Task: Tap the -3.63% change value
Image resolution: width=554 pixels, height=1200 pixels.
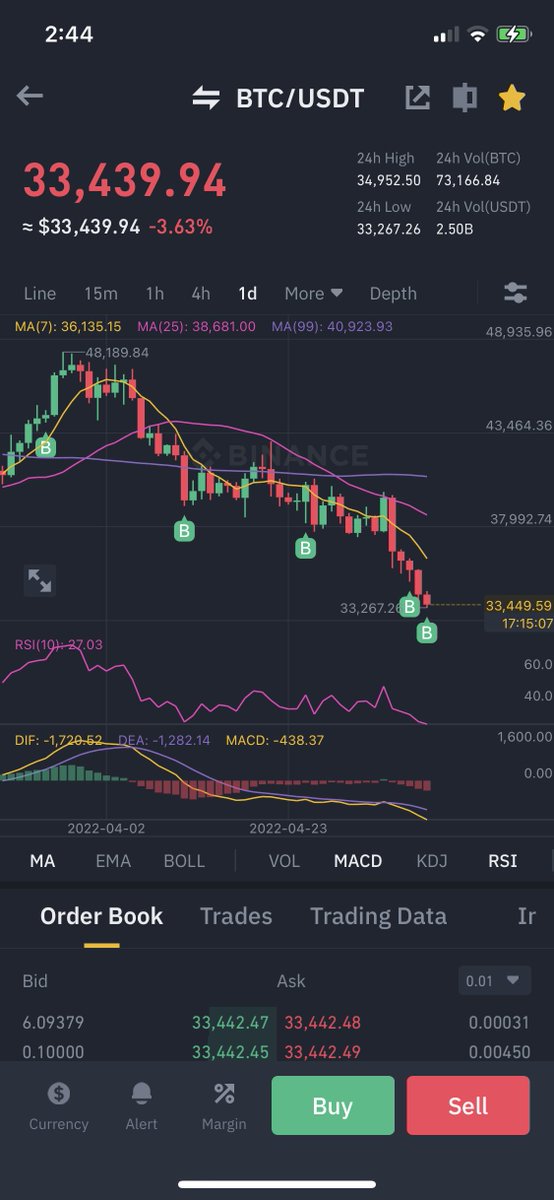Action: pos(181,227)
